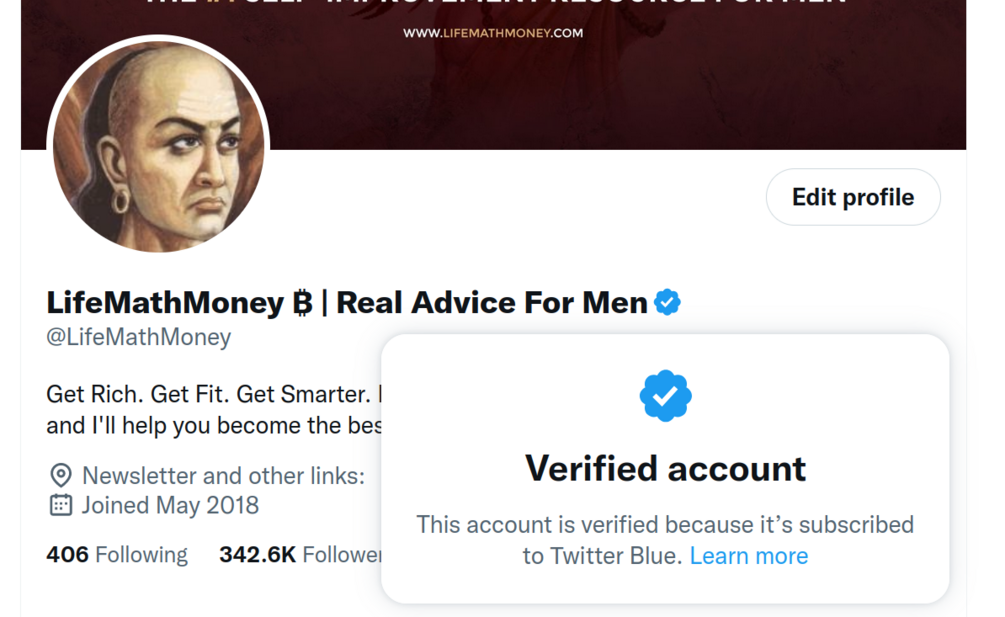Open the 406 Following list
This screenshot has height=617, width=1005.
(x=117, y=555)
